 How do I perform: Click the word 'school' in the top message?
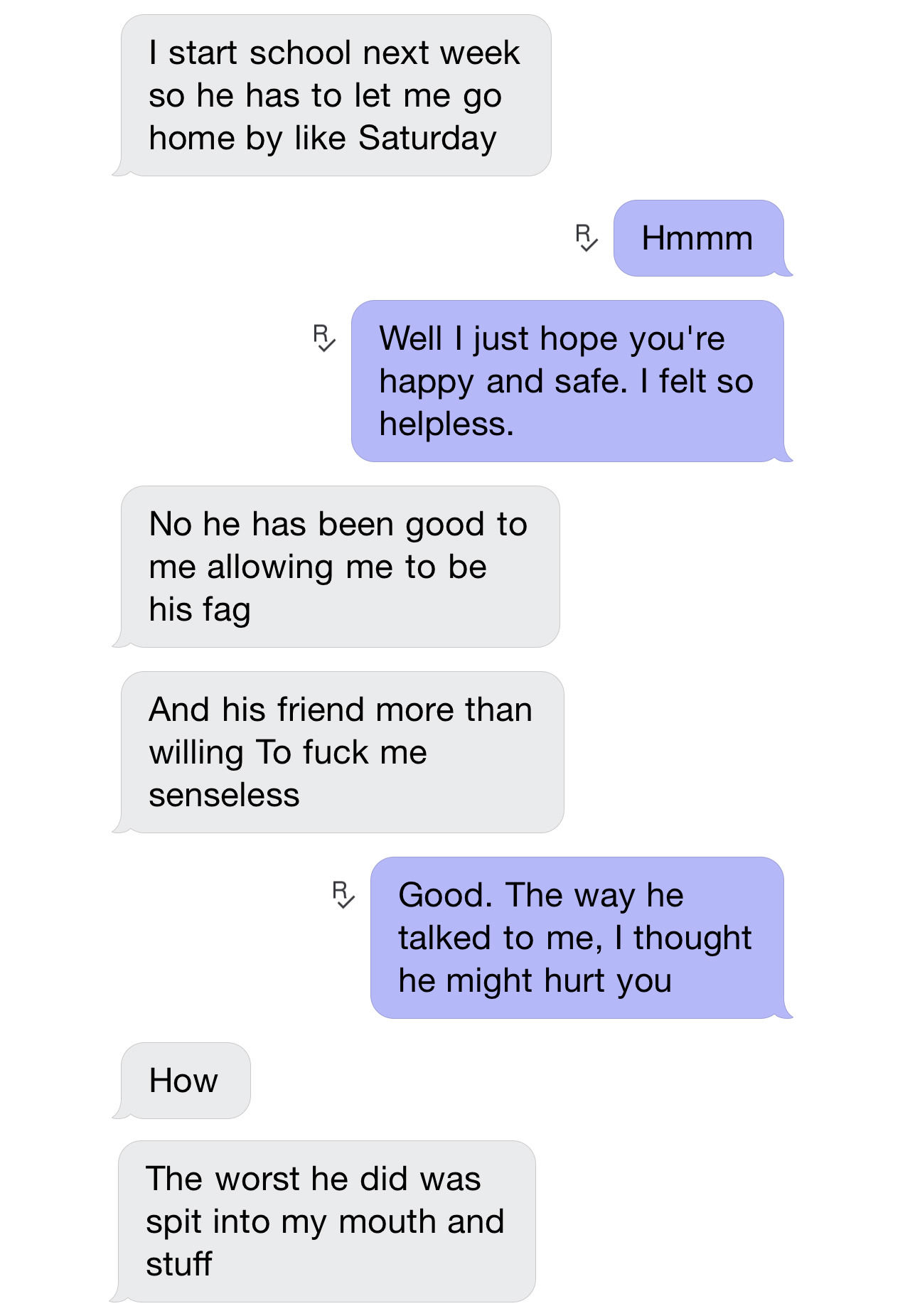[300, 53]
